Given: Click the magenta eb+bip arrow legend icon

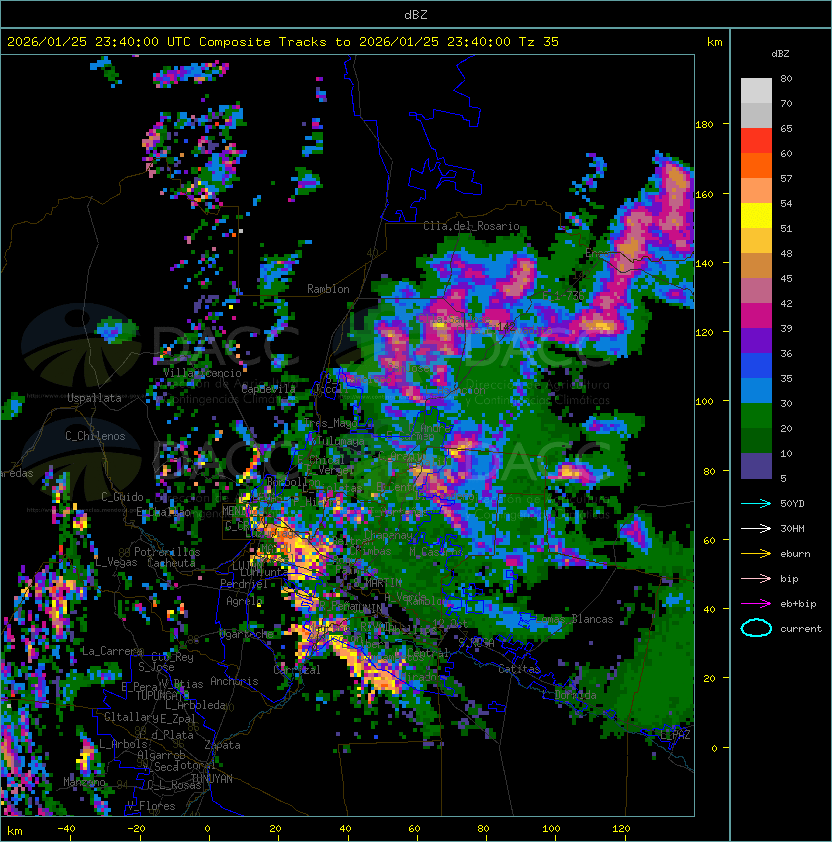Looking at the screenshot, I should coord(756,604).
